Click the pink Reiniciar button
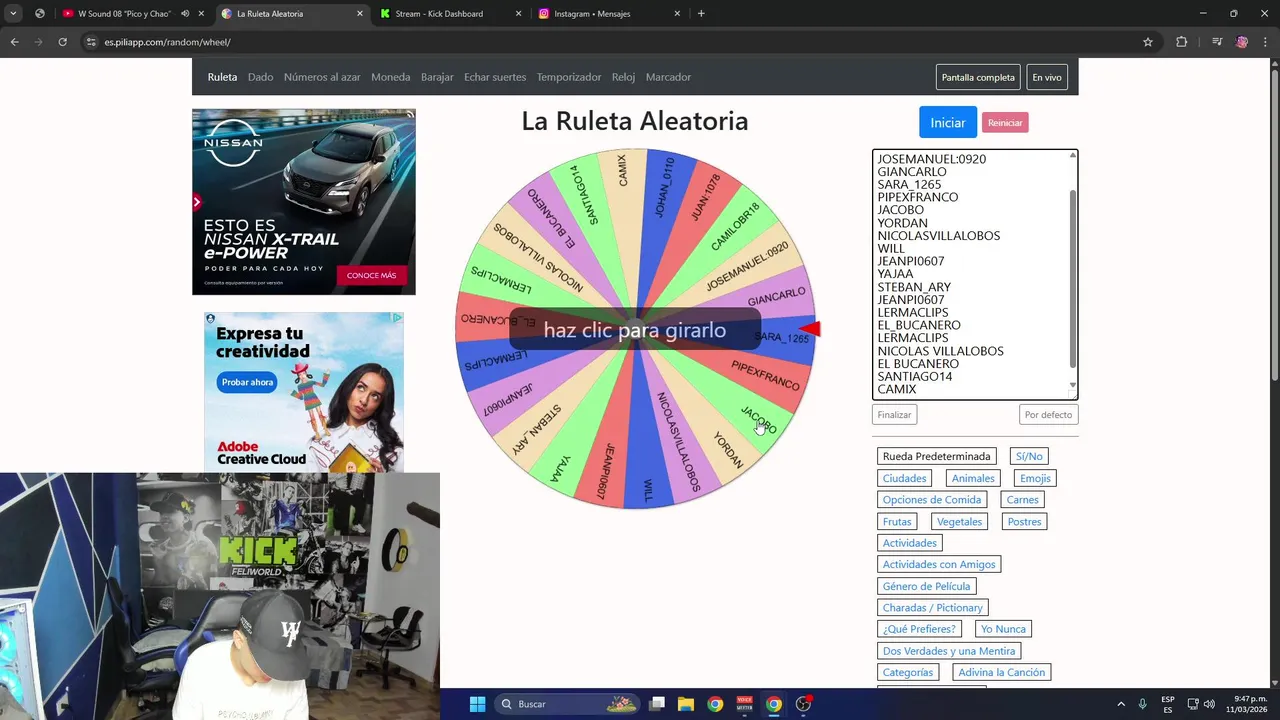This screenshot has width=1280, height=720. 1005,123
